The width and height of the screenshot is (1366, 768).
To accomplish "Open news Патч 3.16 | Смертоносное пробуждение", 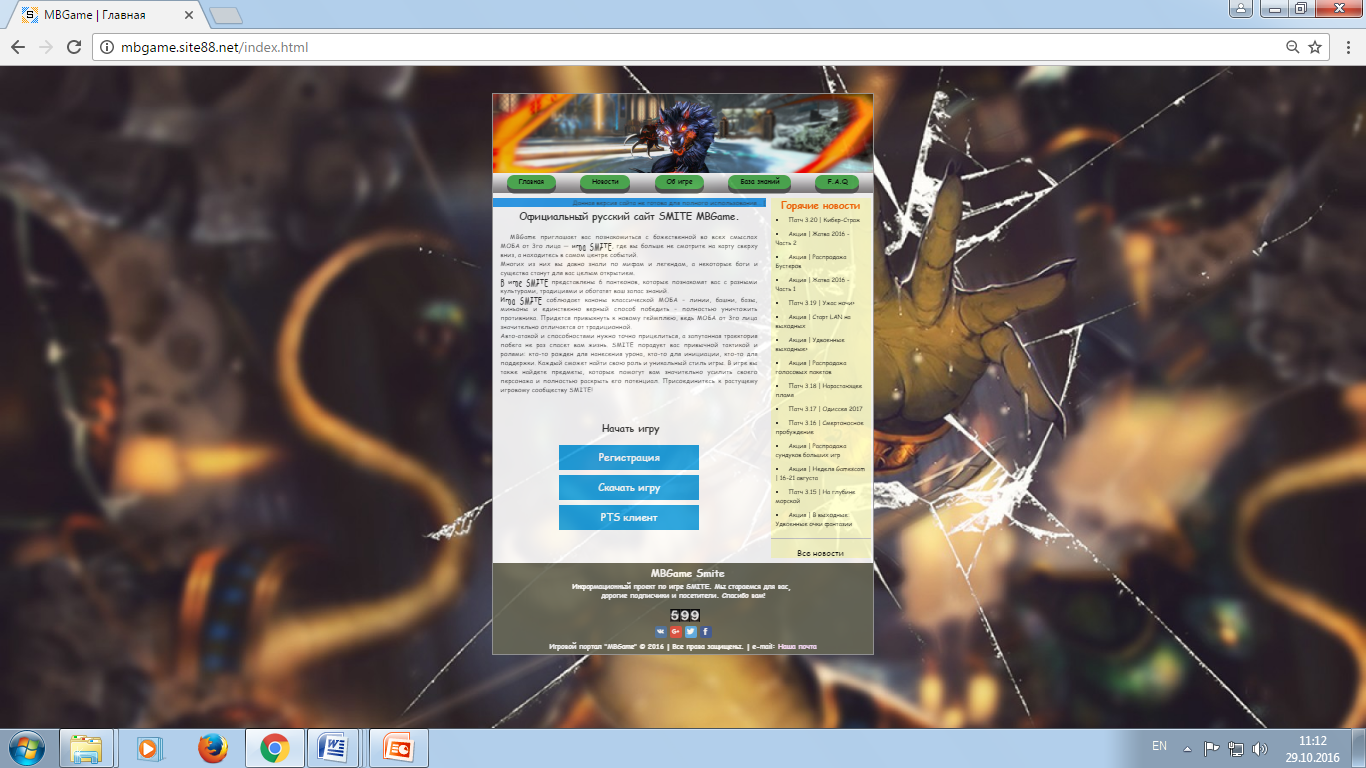I will pyautogui.click(x=820, y=427).
